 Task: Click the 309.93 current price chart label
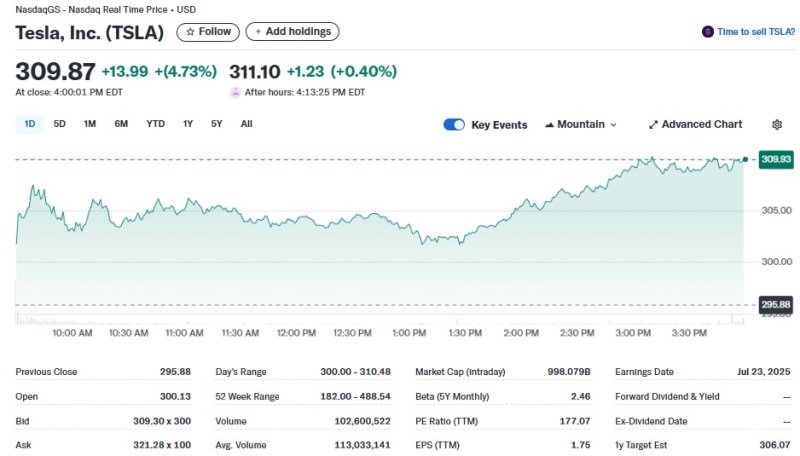coord(775,159)
